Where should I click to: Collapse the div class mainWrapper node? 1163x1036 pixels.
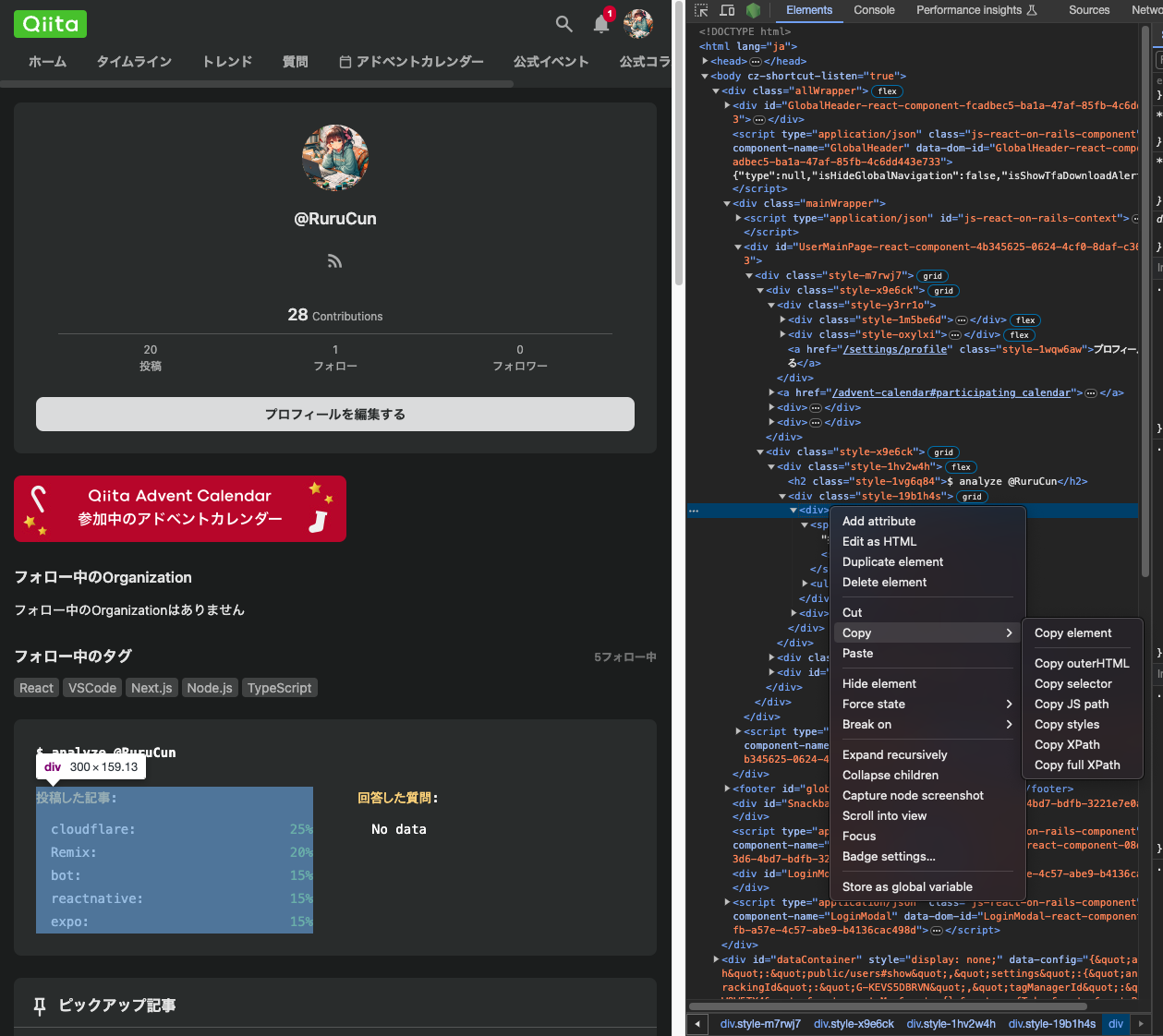click(727, 204)
